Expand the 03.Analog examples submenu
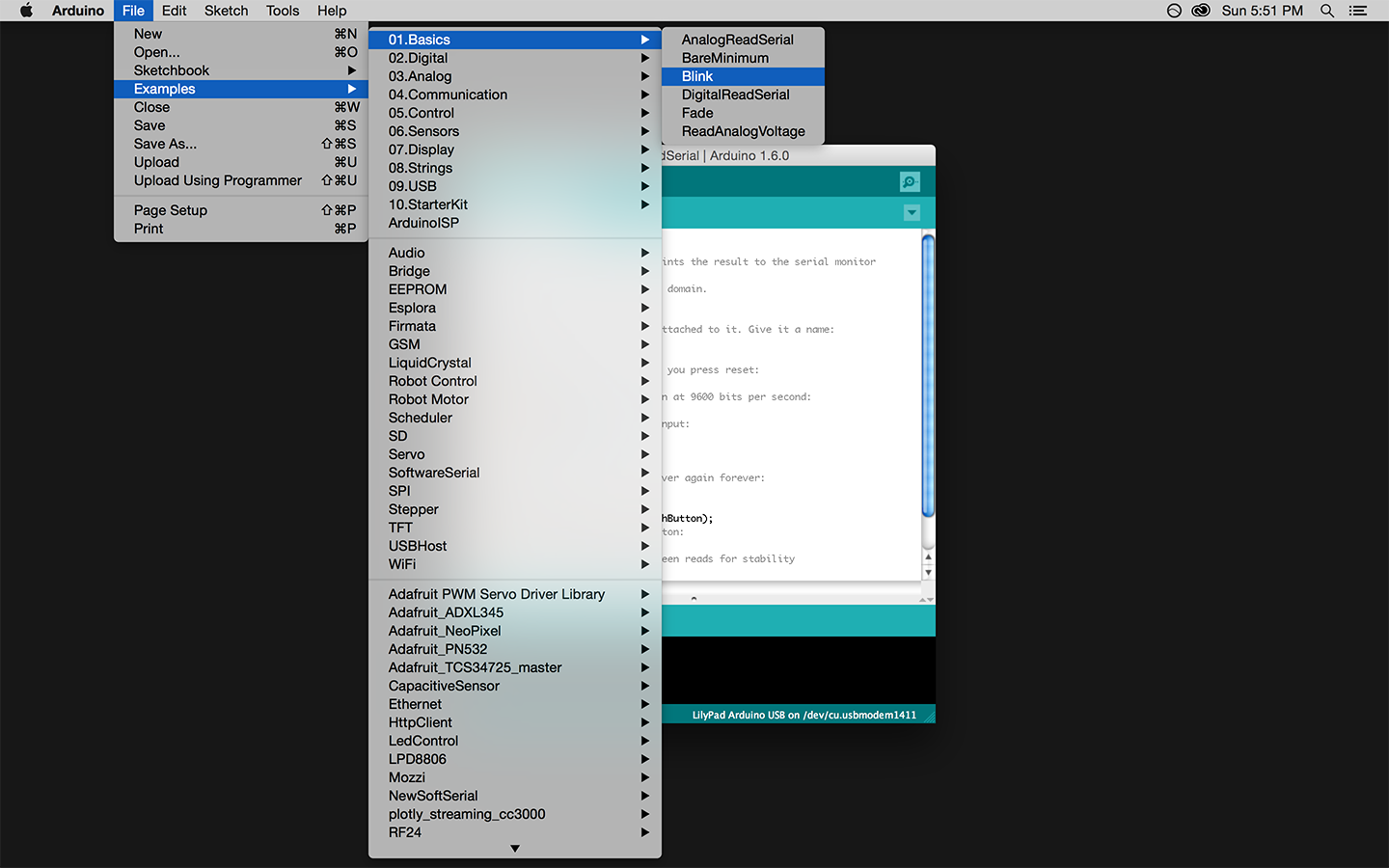This screenshot has height=868, width=1389. [x=515, y=76]
